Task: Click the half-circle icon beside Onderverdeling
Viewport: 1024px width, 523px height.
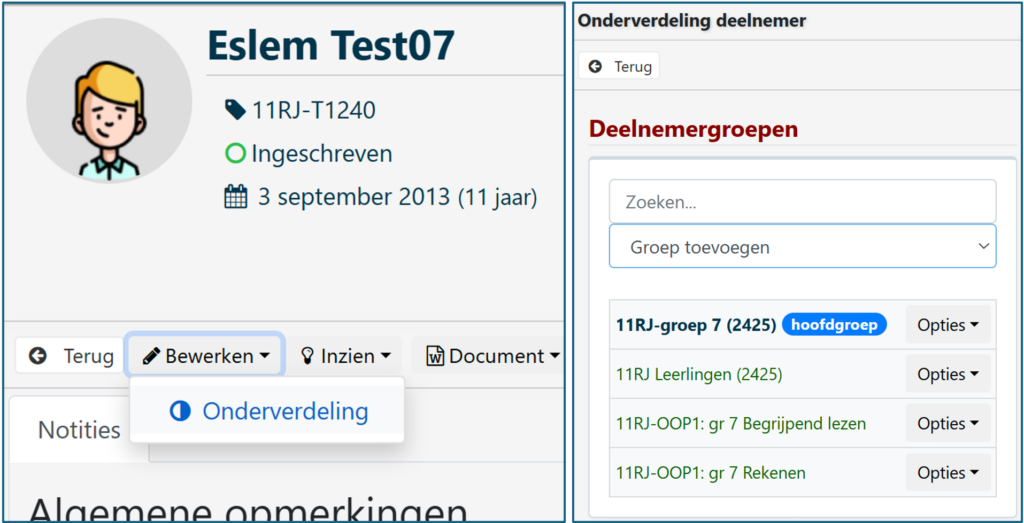Action: [180, 411]
